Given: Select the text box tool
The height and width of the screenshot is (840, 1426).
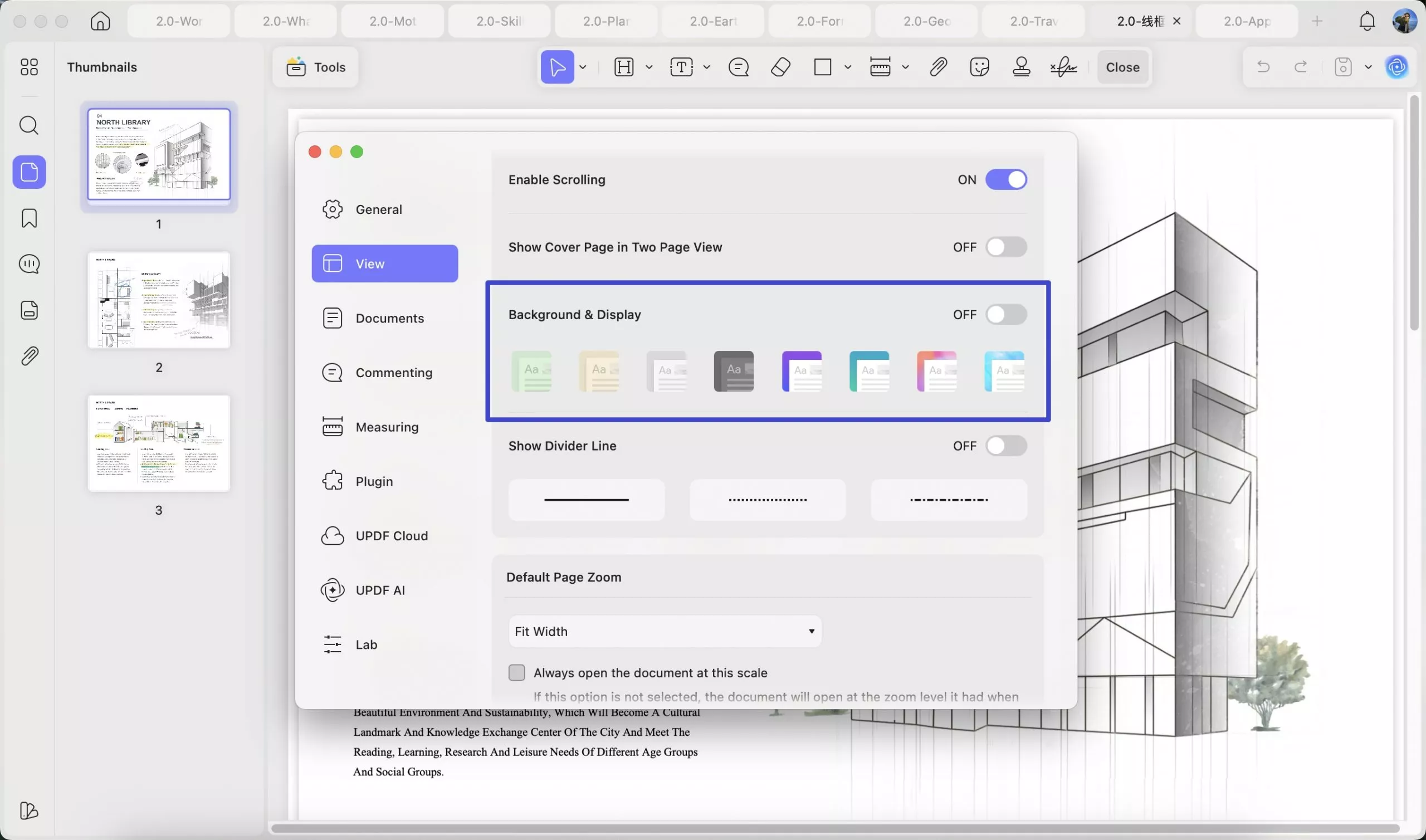Looking at the screenshot, I should 681,67.
